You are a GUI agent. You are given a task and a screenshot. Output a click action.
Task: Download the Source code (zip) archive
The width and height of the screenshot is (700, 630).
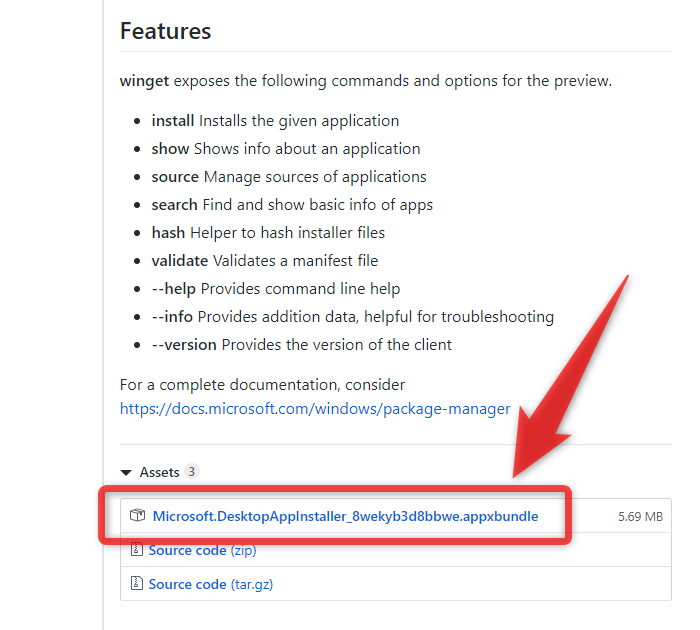pos(202,550)
